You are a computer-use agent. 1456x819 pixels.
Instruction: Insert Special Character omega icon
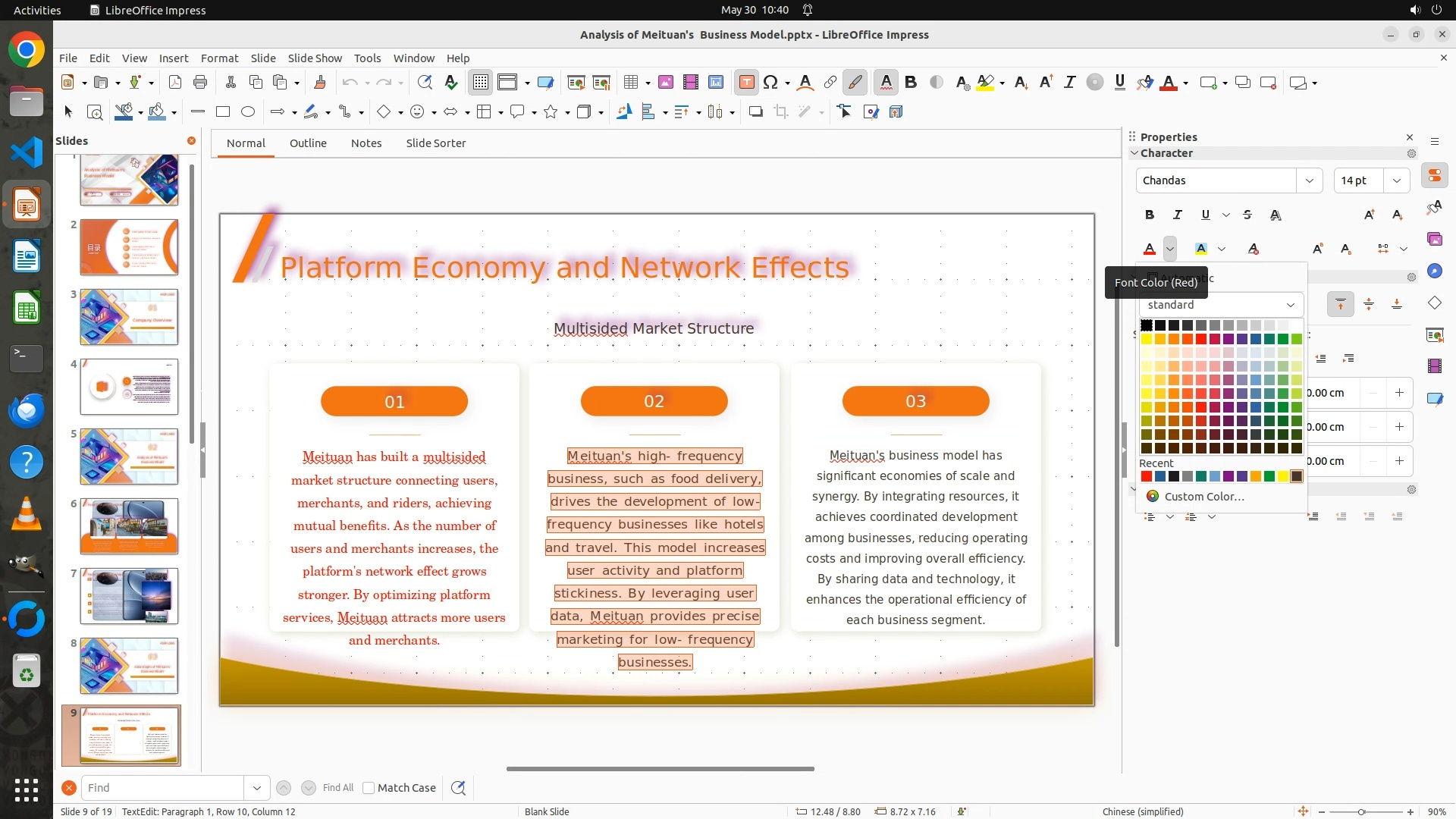pos(770,83)
